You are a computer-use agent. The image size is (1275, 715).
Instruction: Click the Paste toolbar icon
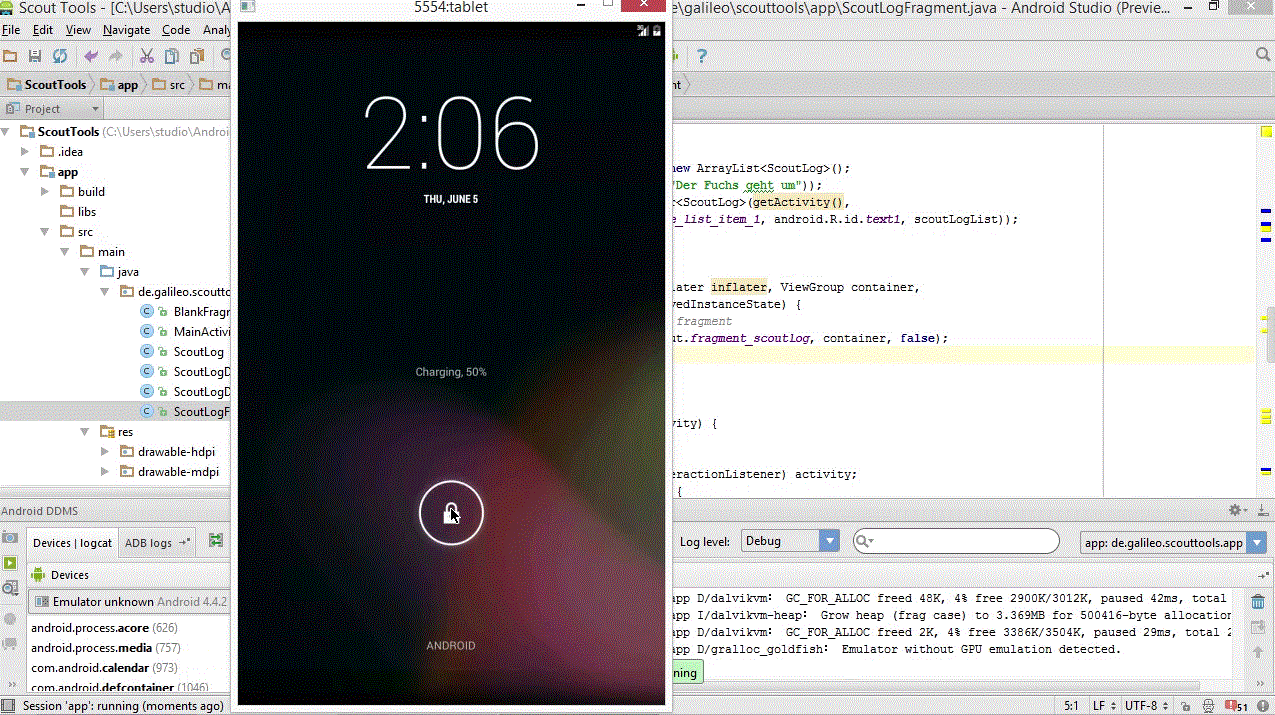pyautogui.click(x=197, y=56)
